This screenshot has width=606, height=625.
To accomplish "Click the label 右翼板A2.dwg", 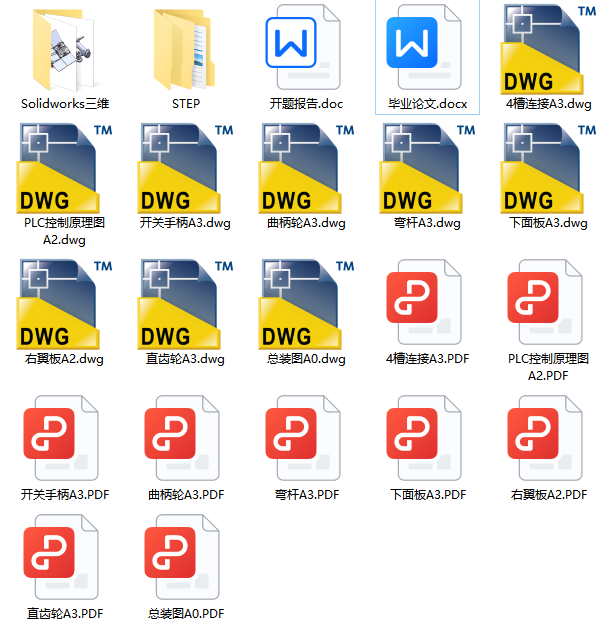I will click(64, 359).
